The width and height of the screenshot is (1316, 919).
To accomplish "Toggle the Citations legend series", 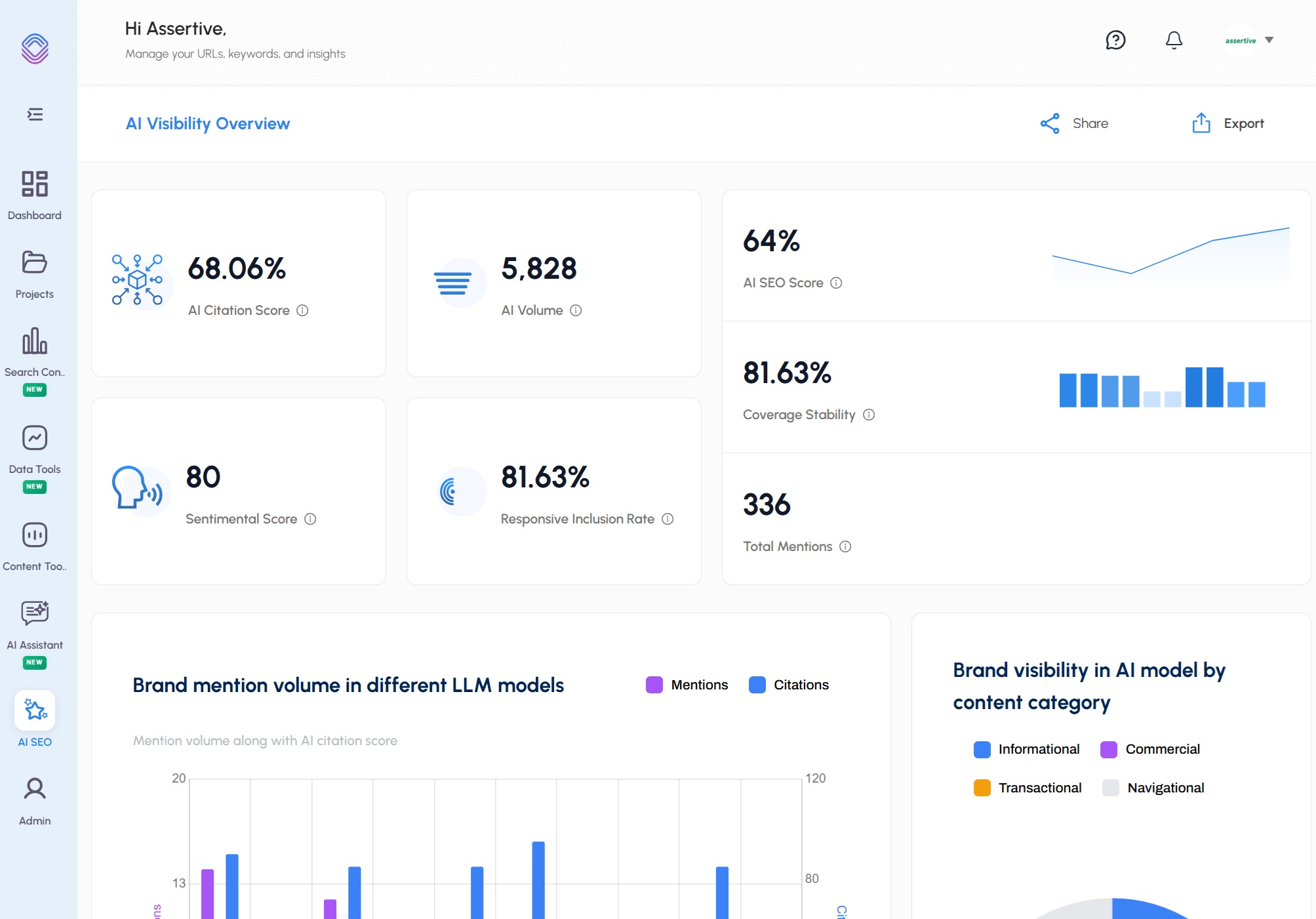I will click(789, 685).
